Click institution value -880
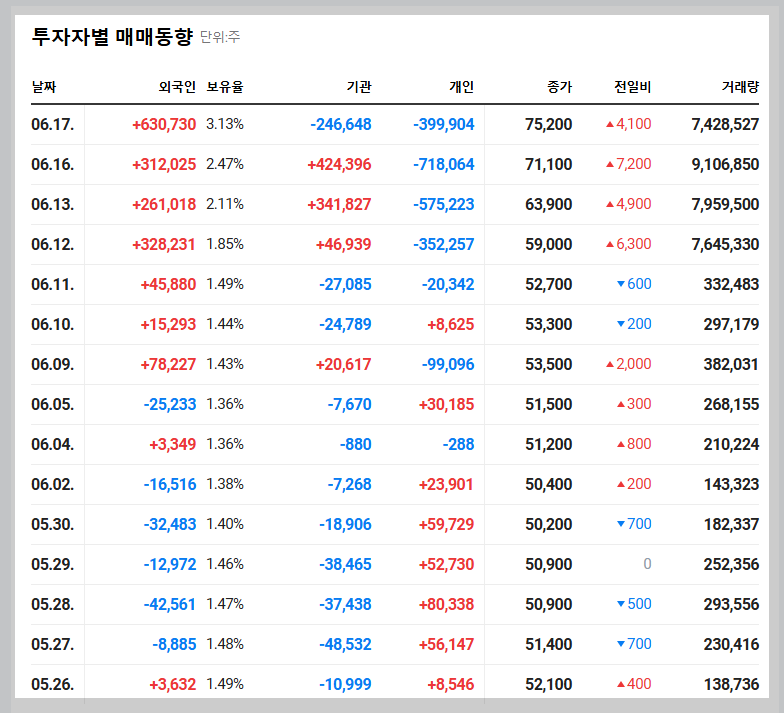The image size is (784, 713). click(x=356, y=444)
